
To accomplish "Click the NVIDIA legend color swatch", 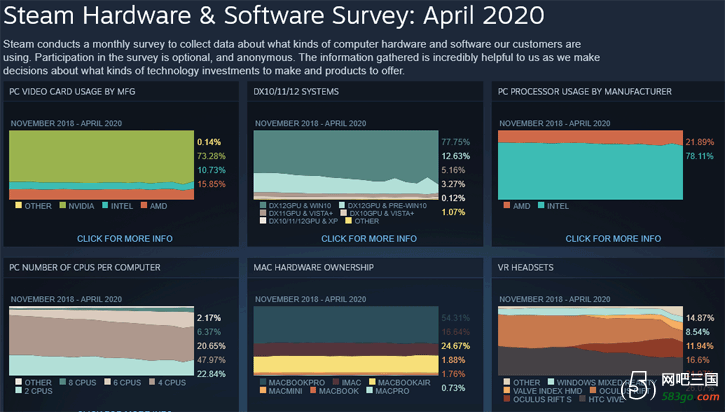I will 62,205.
